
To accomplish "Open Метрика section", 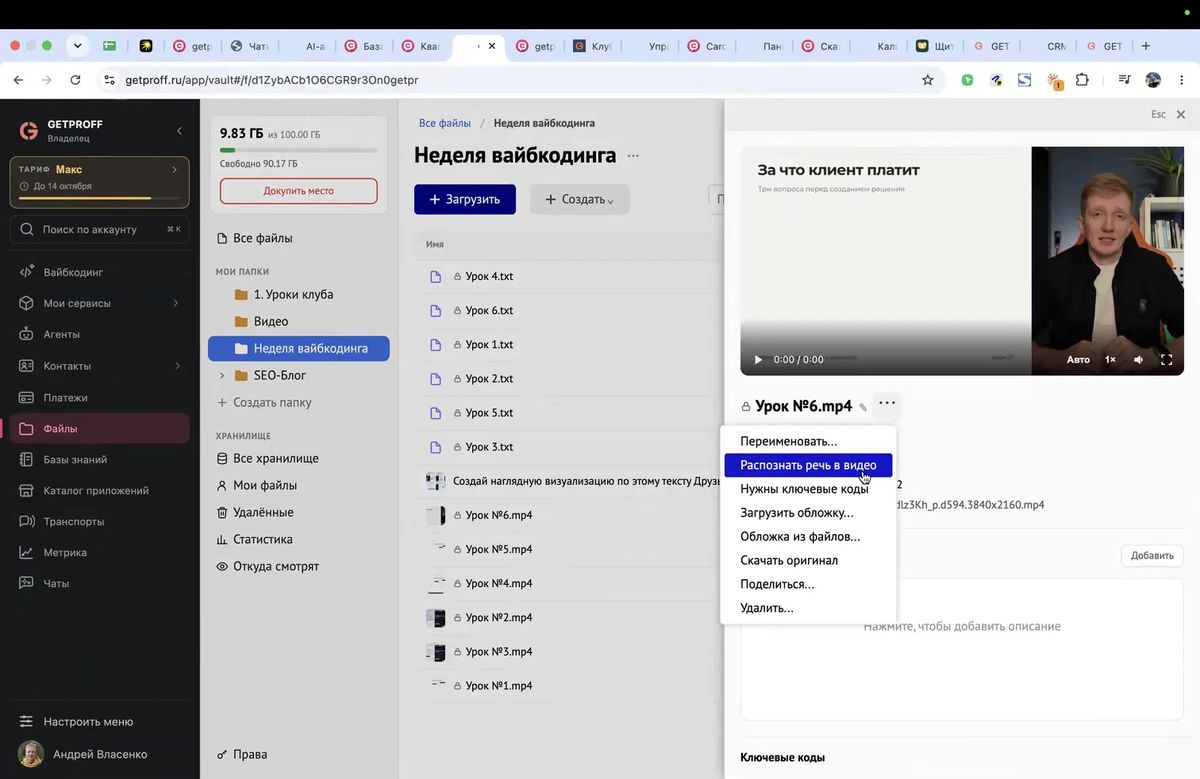I will tap(65, 553).
